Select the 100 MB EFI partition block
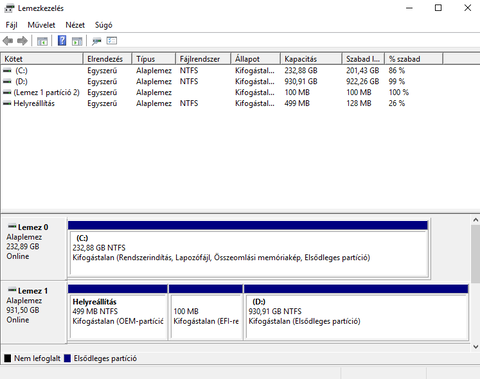 pos(206,312)
